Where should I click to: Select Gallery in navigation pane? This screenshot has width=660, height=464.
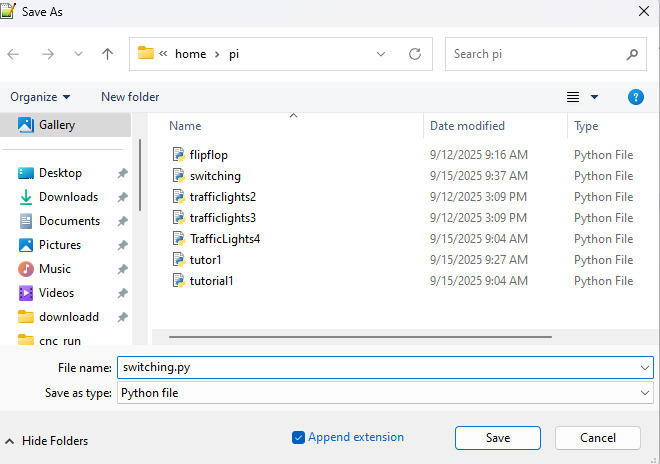tap(57, 125)
